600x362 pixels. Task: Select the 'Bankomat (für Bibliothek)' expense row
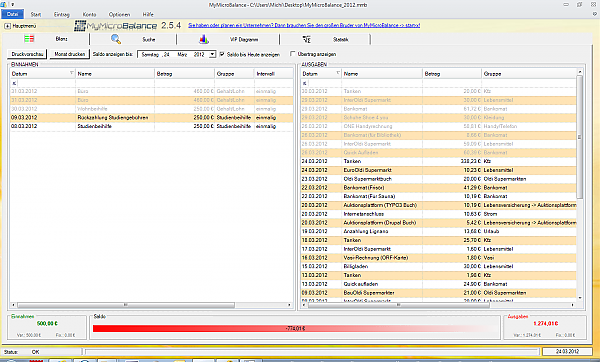tap(439, 135)
